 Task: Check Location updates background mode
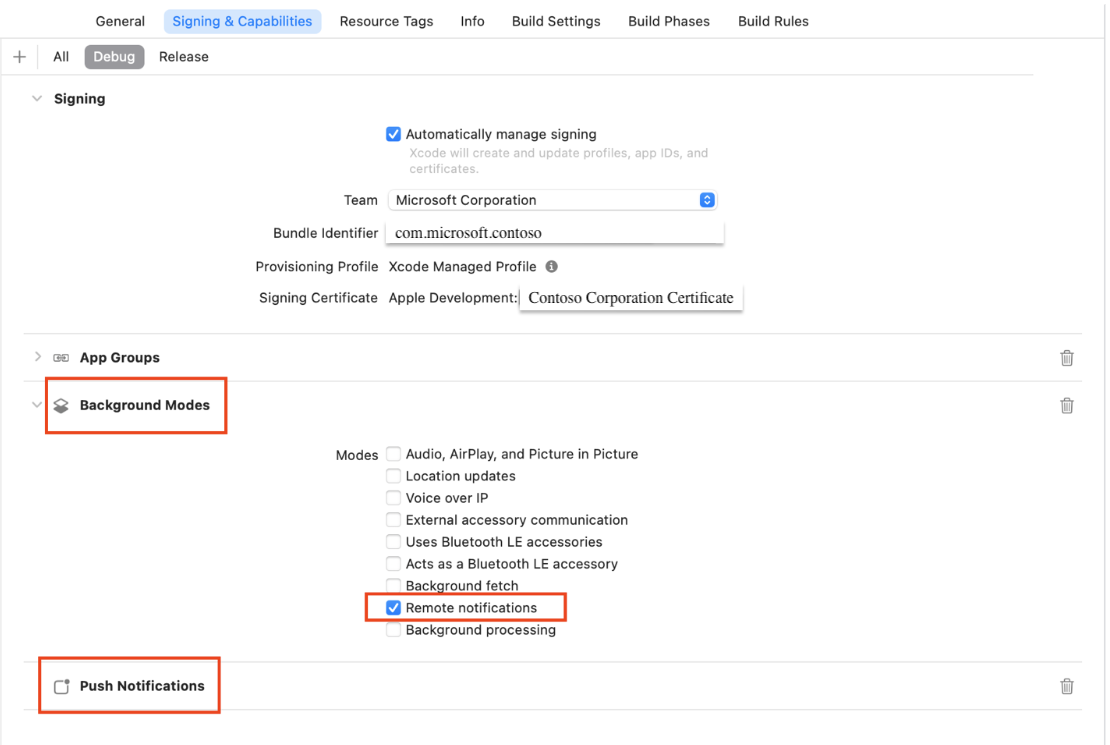pos(393,475)
